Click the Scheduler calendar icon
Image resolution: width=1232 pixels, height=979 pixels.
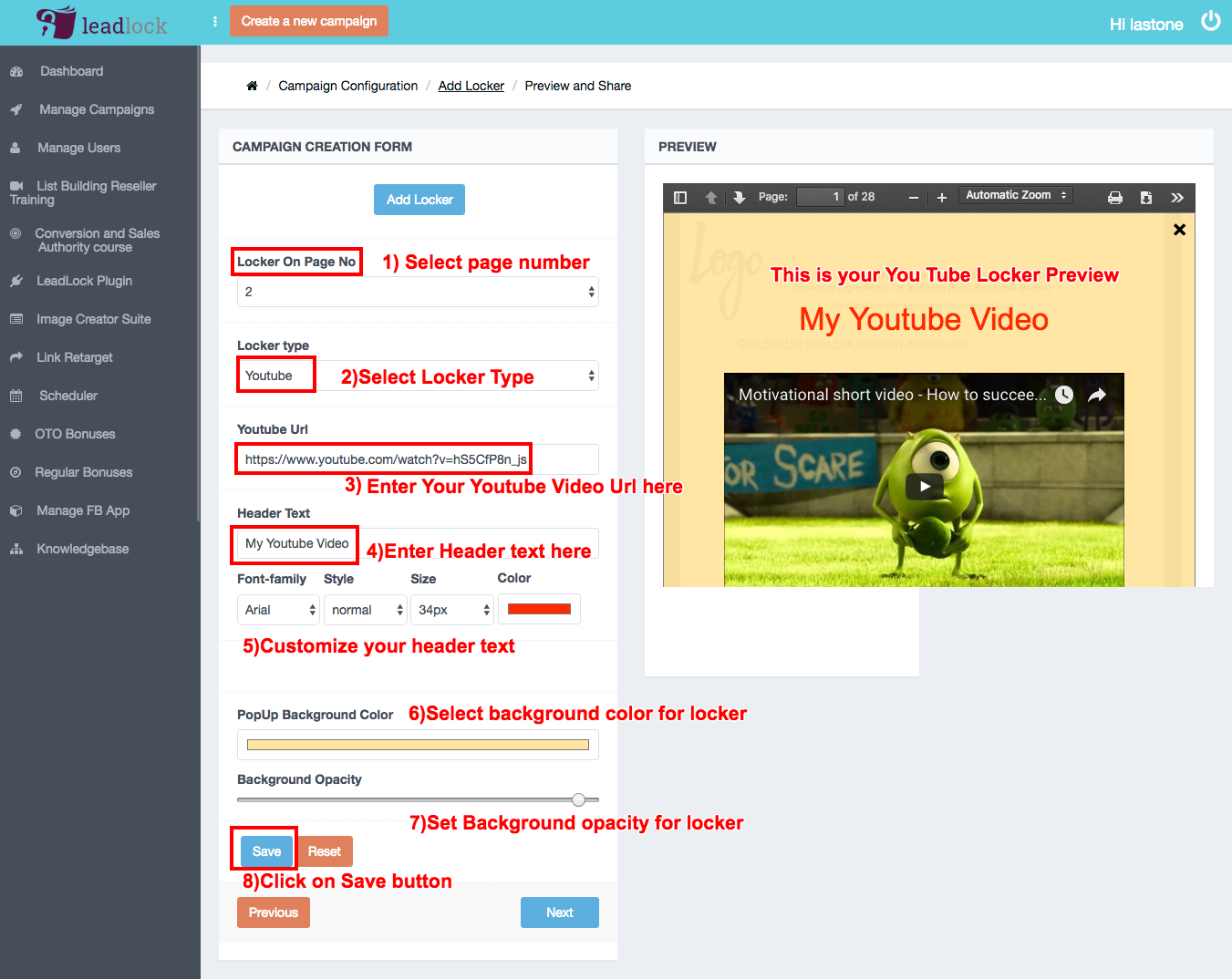click(x=16, y=396)
